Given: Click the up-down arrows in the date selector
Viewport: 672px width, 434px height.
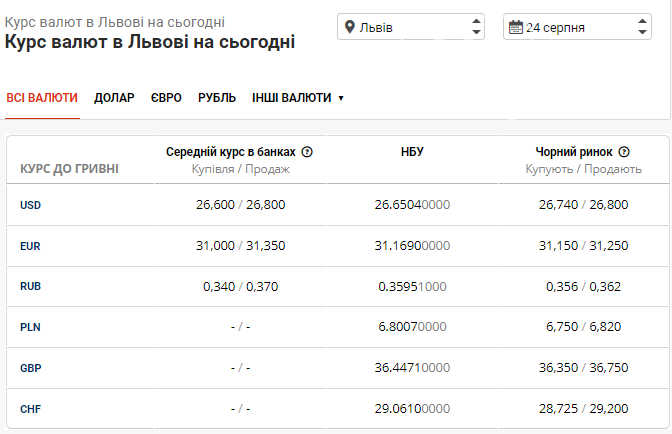Looking at the screenshot, I should [642, 27].
